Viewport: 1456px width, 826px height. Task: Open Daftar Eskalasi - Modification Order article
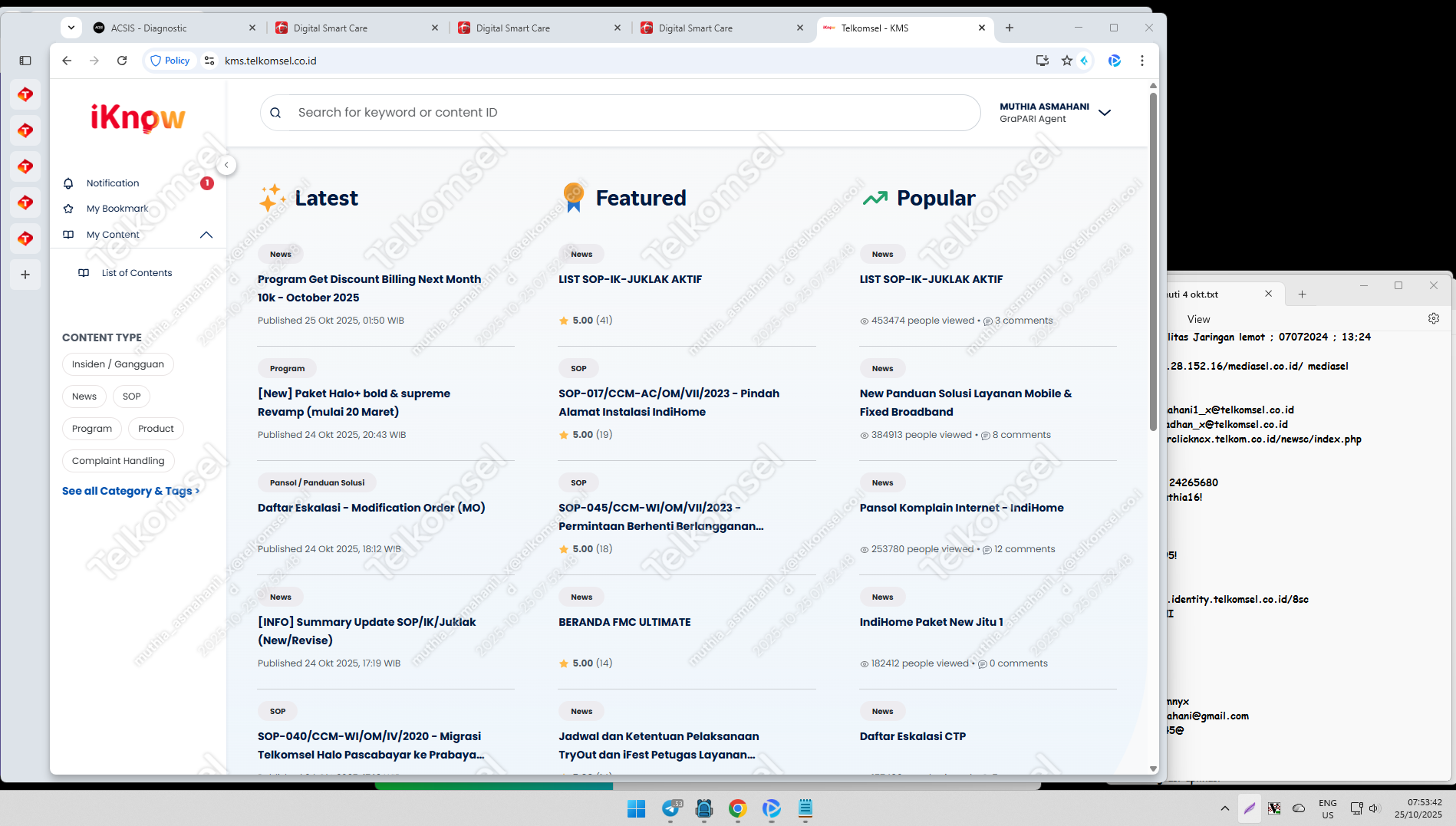click(x=371, y=508)
